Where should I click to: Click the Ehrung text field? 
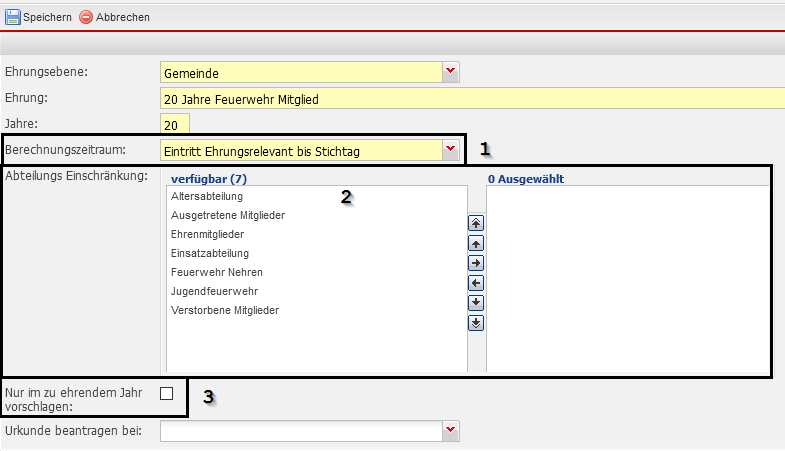[x=470, y=98]
